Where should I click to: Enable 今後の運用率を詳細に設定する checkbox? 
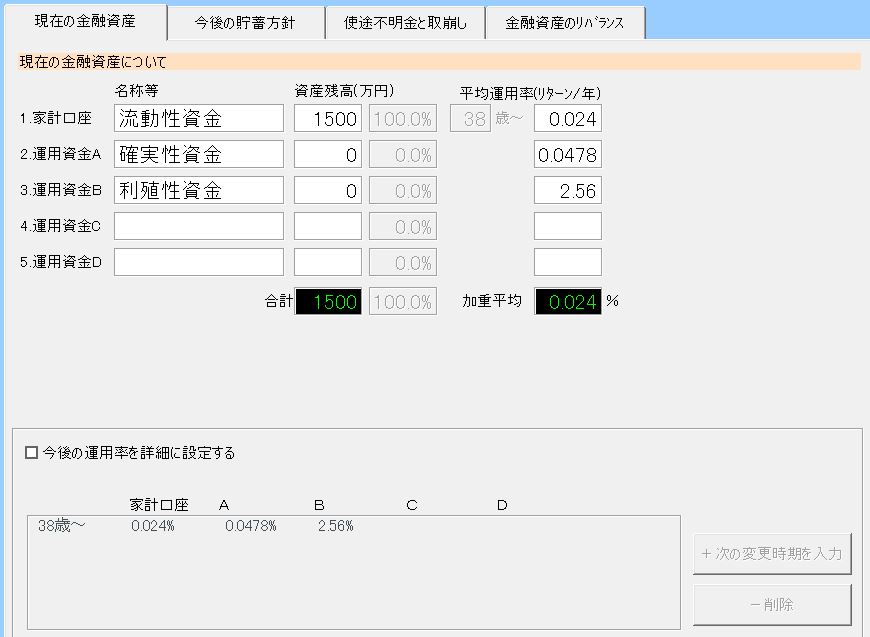[x=32, y=453]
